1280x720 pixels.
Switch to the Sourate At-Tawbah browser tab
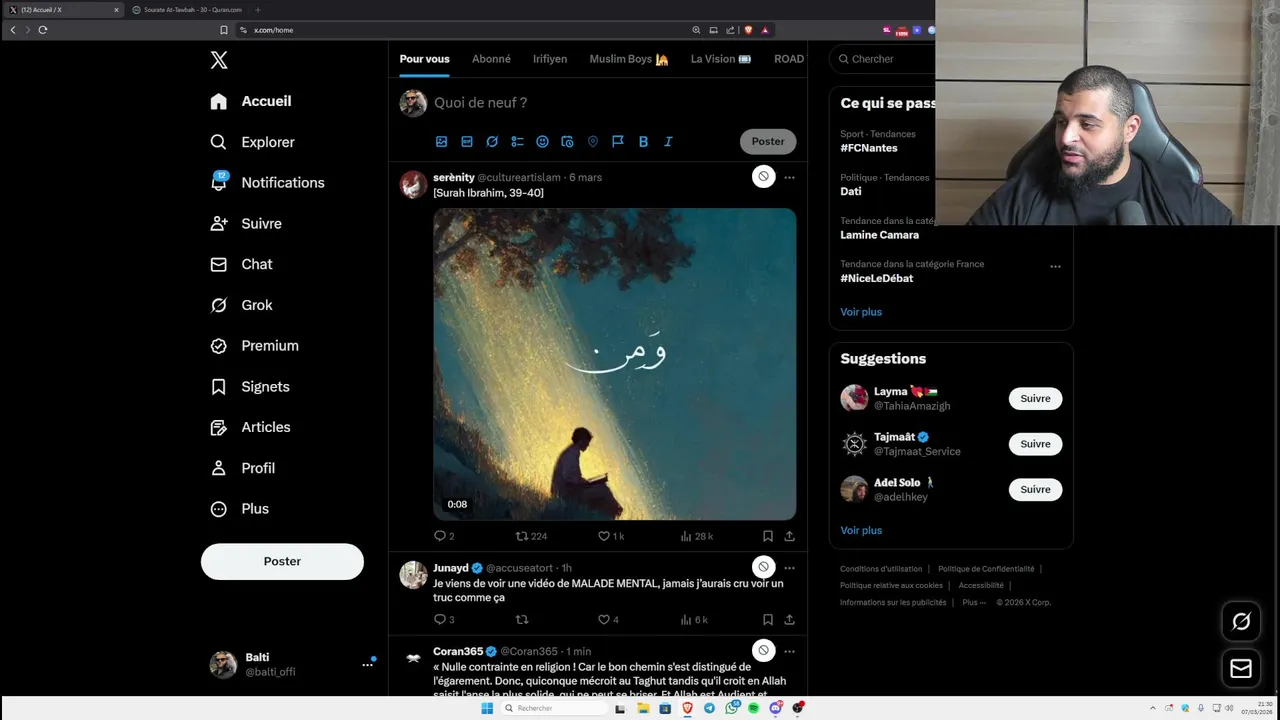(x=187, y=10)
